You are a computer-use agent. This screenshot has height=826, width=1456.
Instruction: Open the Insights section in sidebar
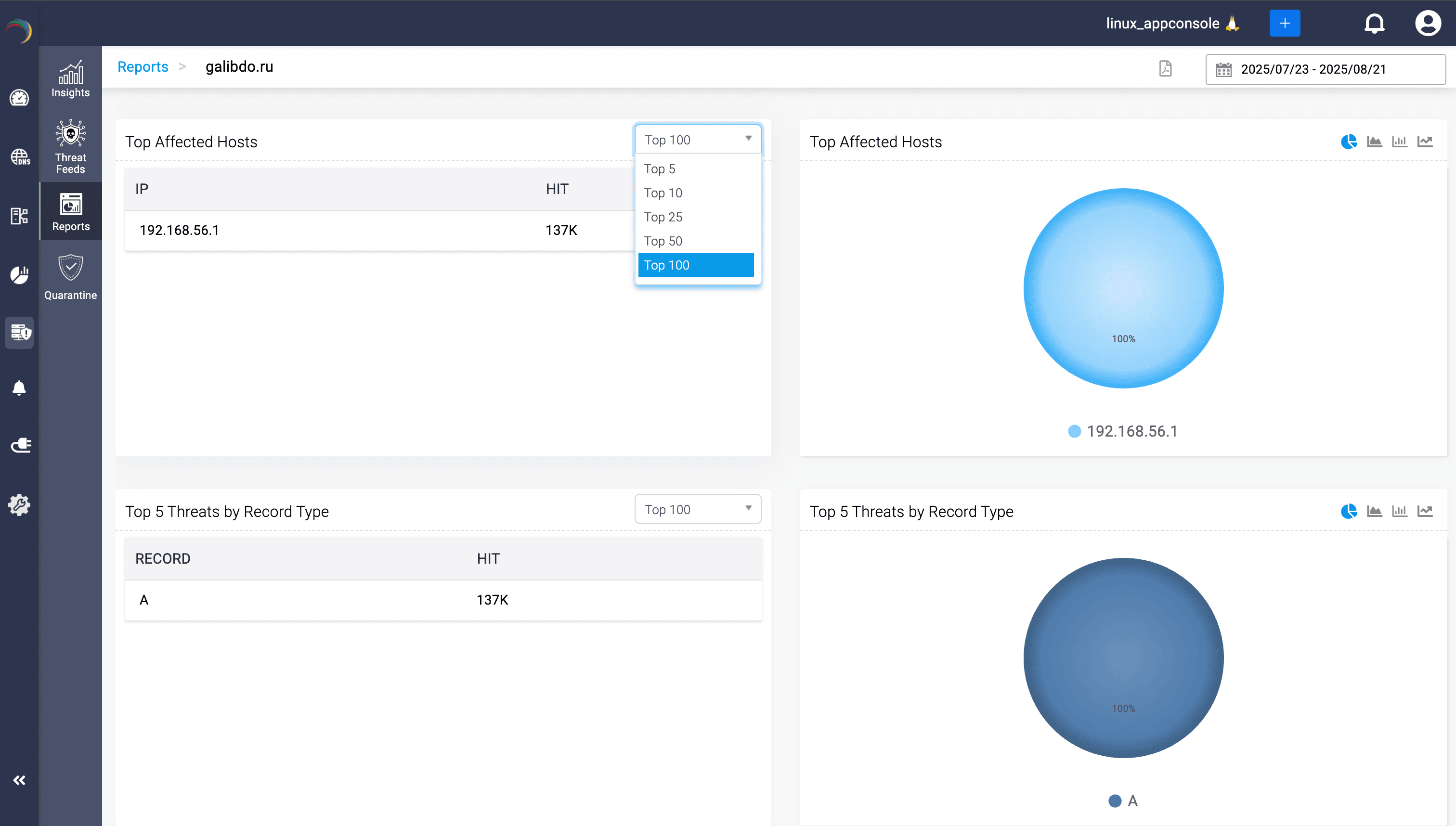coord(69,79)
